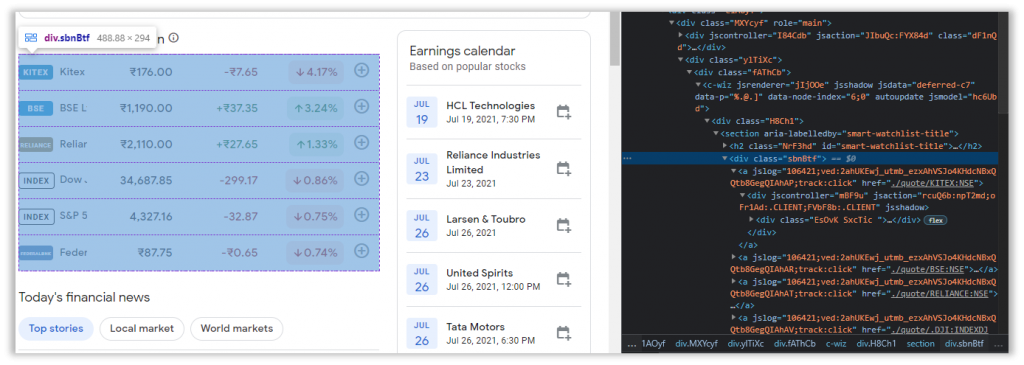Click the Kitex 4.17% change chip

[316, 72]
